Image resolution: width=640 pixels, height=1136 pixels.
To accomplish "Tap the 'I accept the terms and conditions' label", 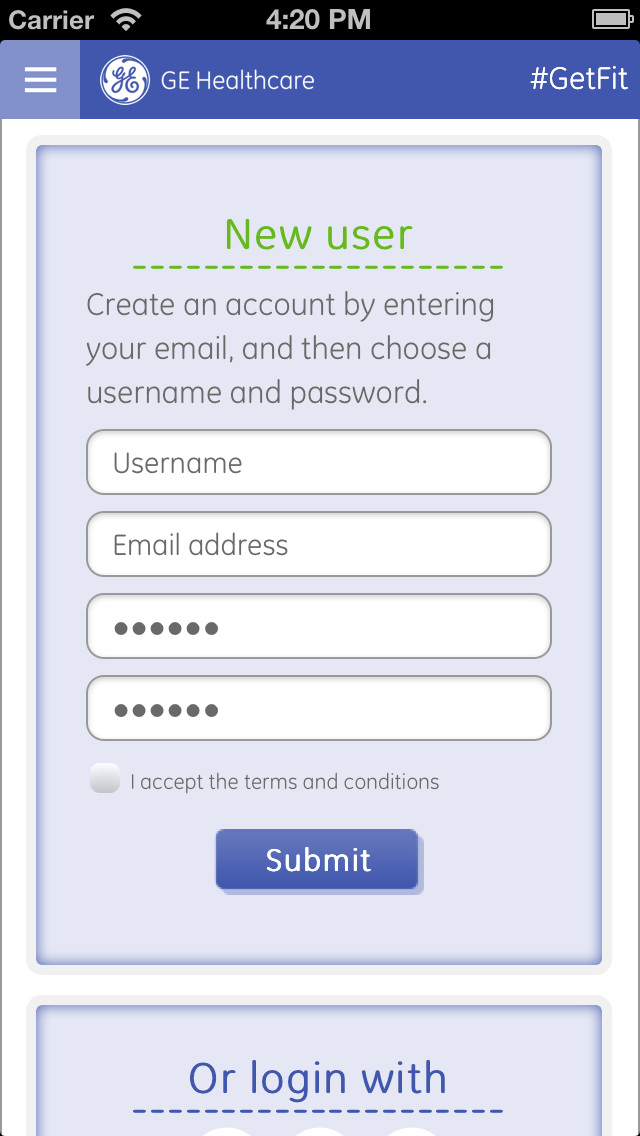I will click(x=285, y=782).
